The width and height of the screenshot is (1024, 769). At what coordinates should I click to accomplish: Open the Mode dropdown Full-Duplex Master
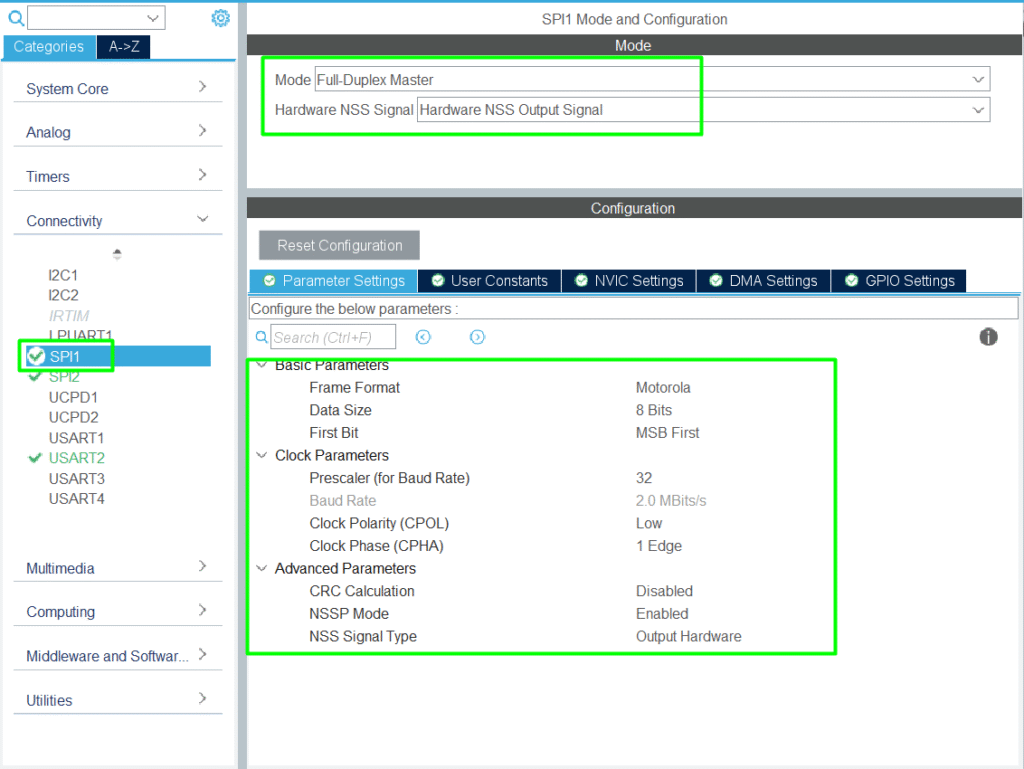[x=651, y=80]
